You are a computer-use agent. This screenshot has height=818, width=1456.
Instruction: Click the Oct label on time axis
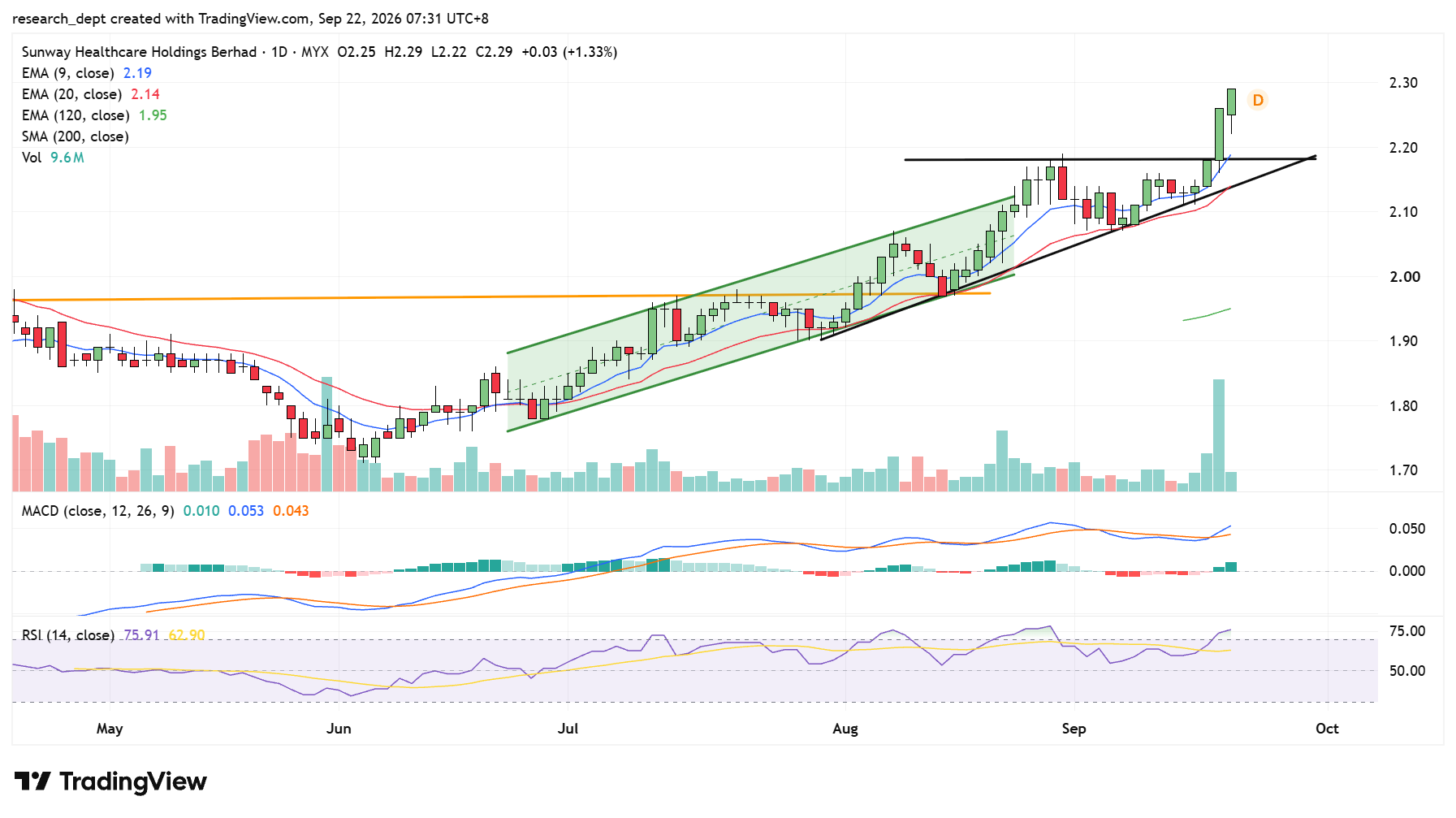pyautogui.click(x=1327, y=729)
